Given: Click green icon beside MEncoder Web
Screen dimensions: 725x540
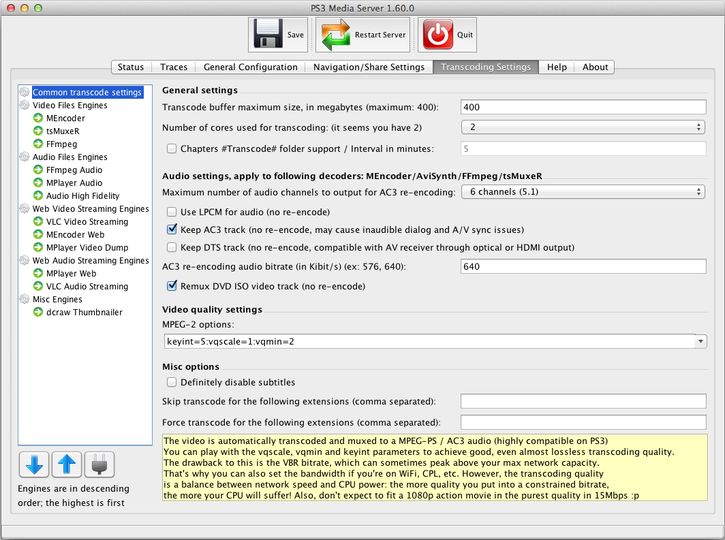Looking at the screenshot, I should coord(38,234).
